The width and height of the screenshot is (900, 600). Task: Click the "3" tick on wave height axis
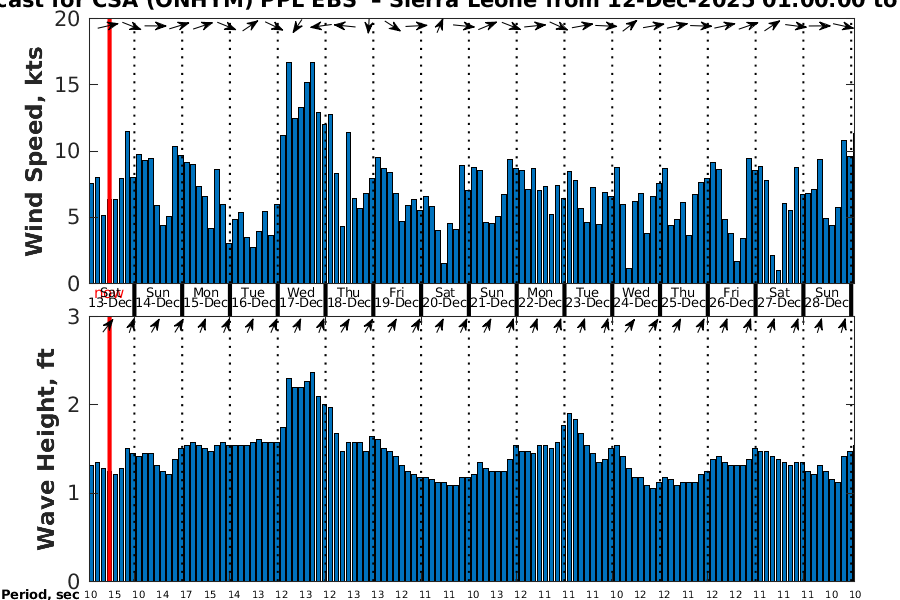click(74, 317)
